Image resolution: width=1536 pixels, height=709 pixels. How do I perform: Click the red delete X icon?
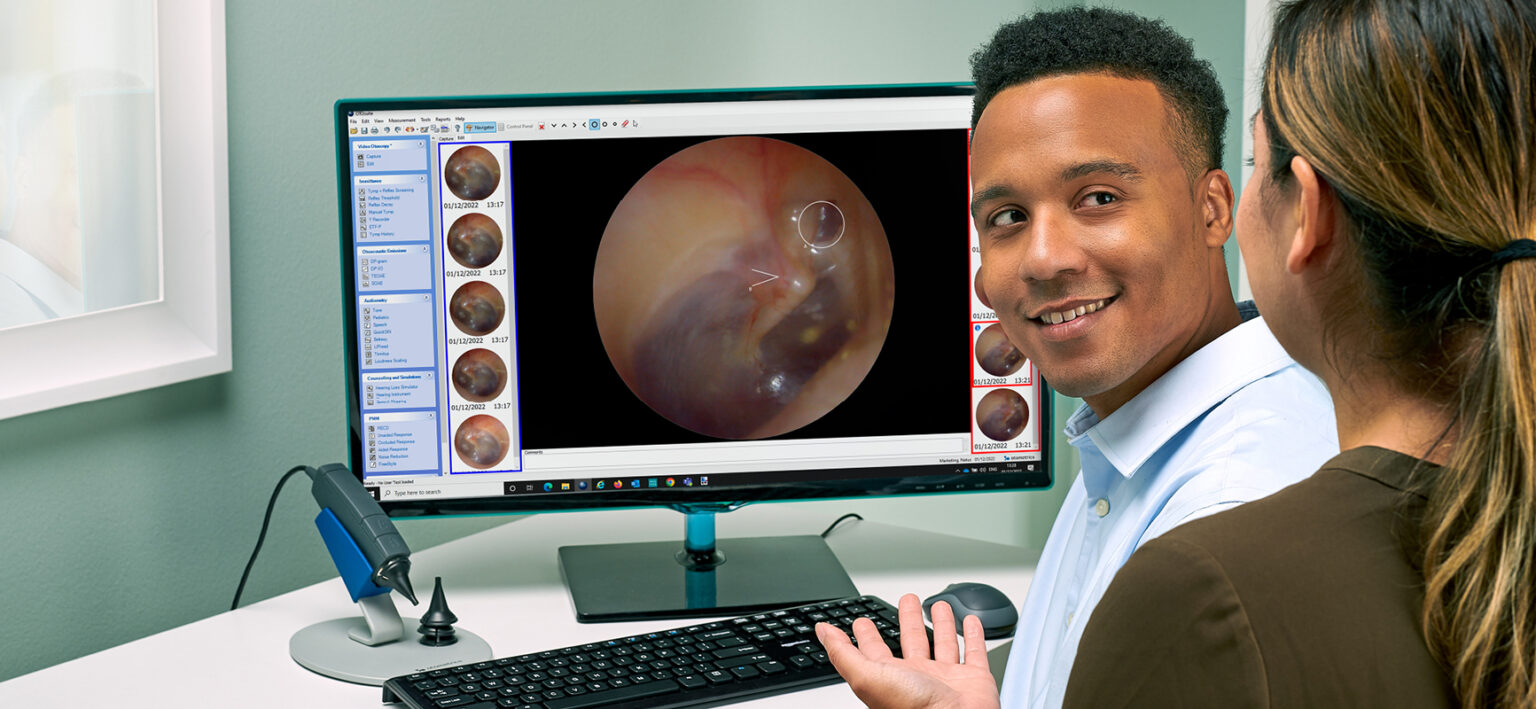[542, 126]
